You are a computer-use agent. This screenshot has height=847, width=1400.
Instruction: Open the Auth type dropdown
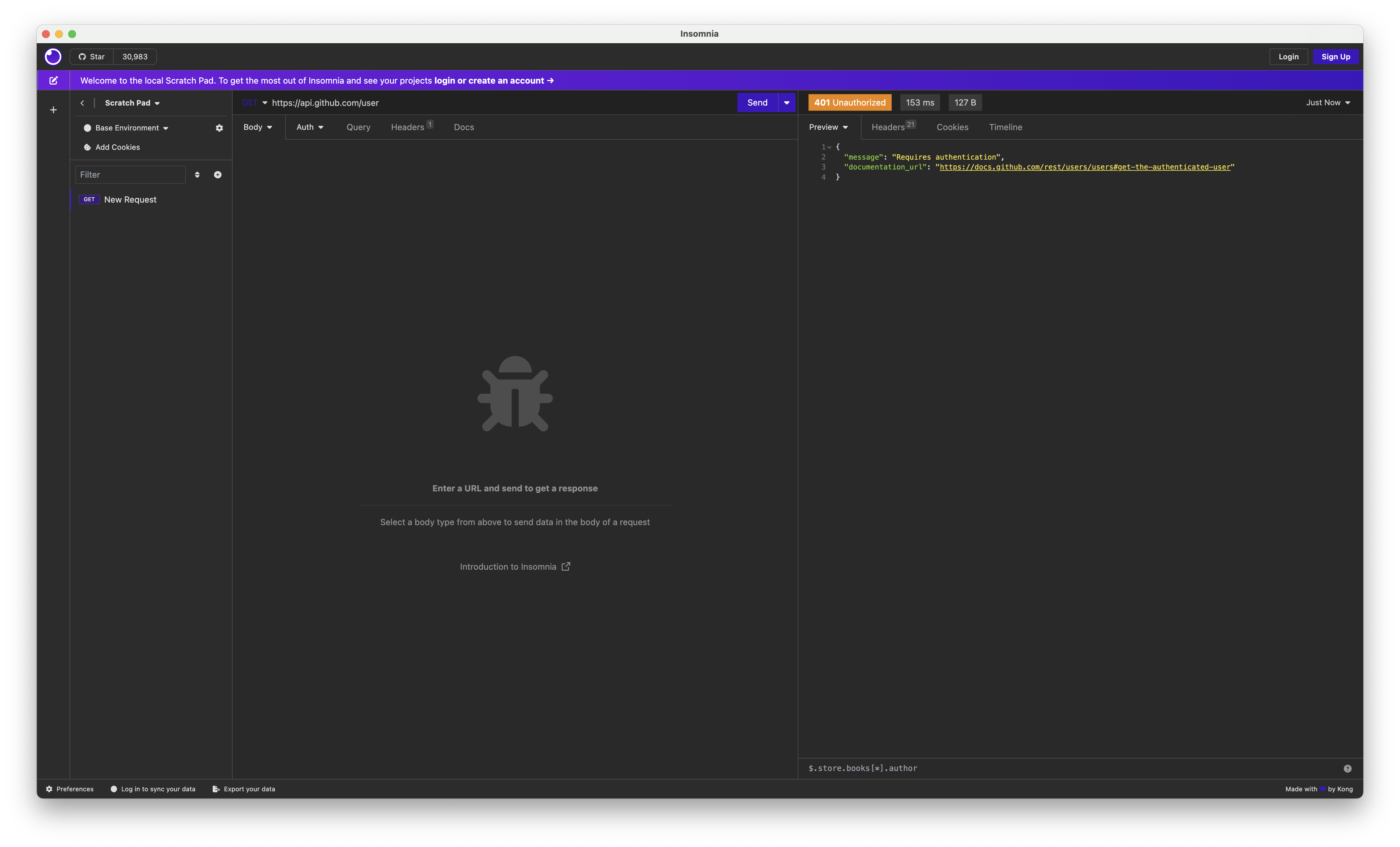tap(310, 127)
